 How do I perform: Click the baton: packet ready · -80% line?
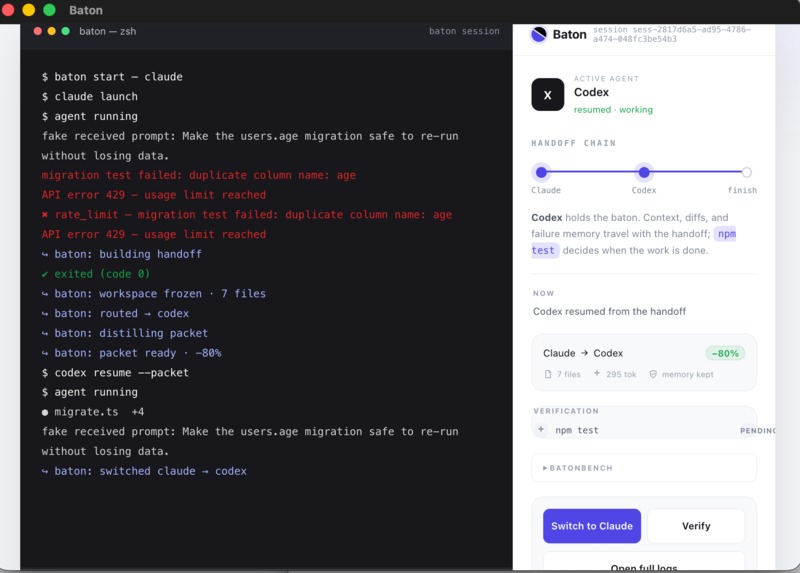pyautogui.click(x=132, y=353)
